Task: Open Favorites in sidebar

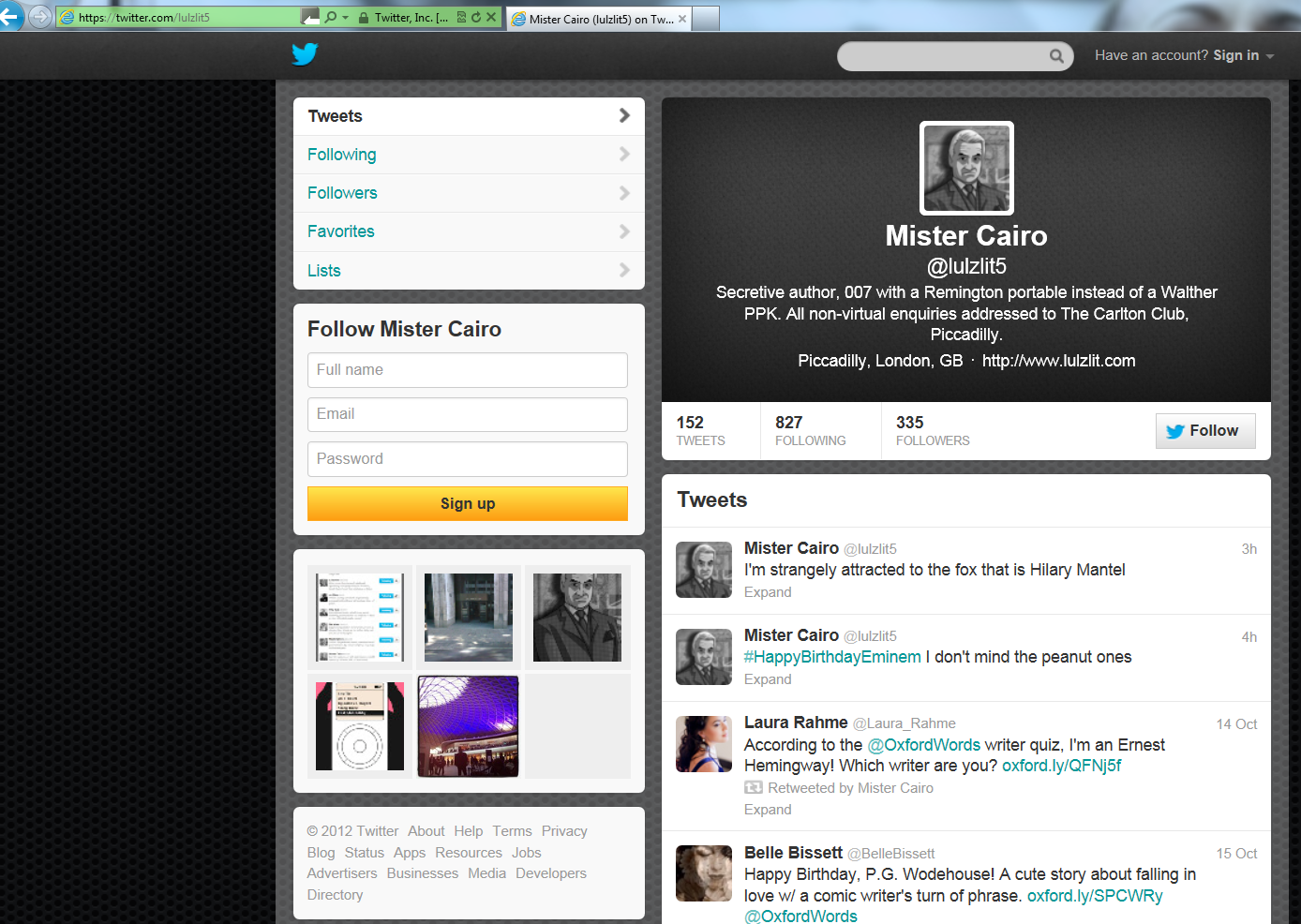Action: (469, 231)
